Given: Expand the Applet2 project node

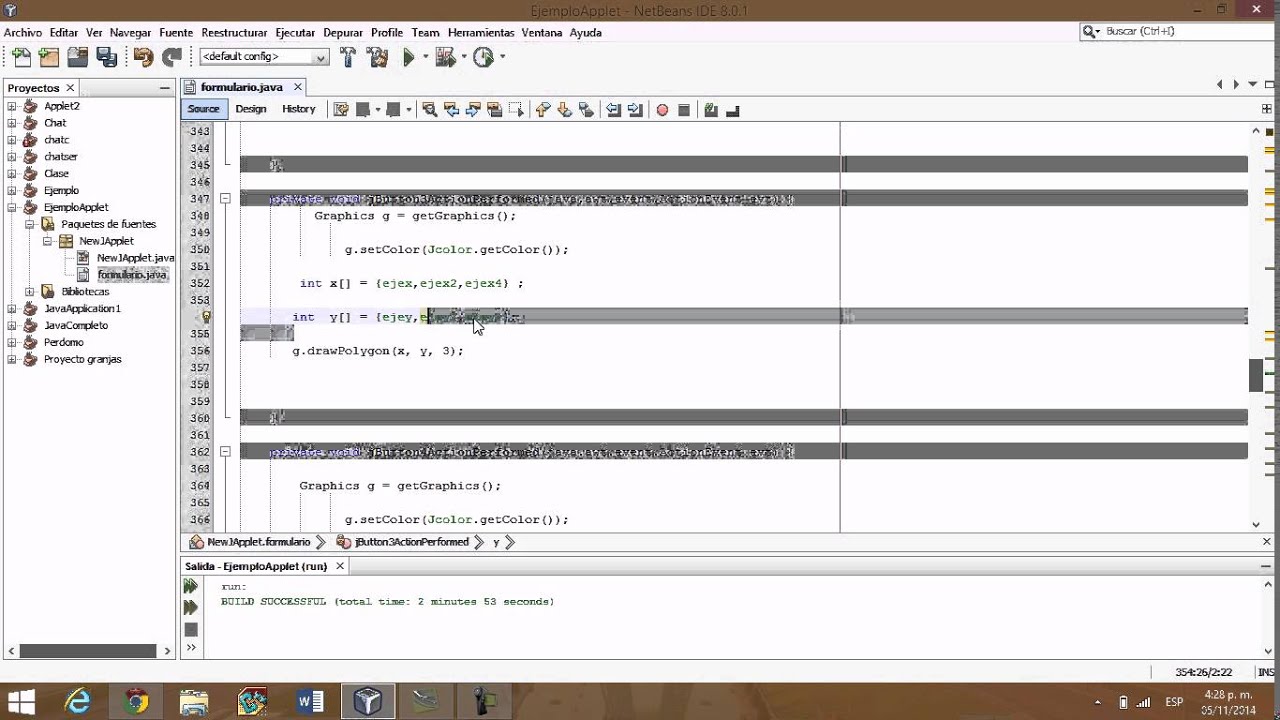Looking at the screenshot, I should [x=12, y=106].
